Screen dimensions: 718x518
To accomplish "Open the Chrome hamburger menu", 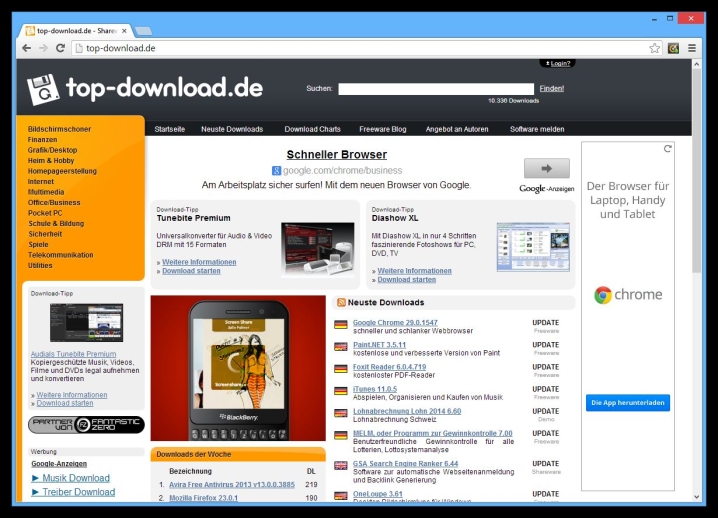I will coord(692,48).
